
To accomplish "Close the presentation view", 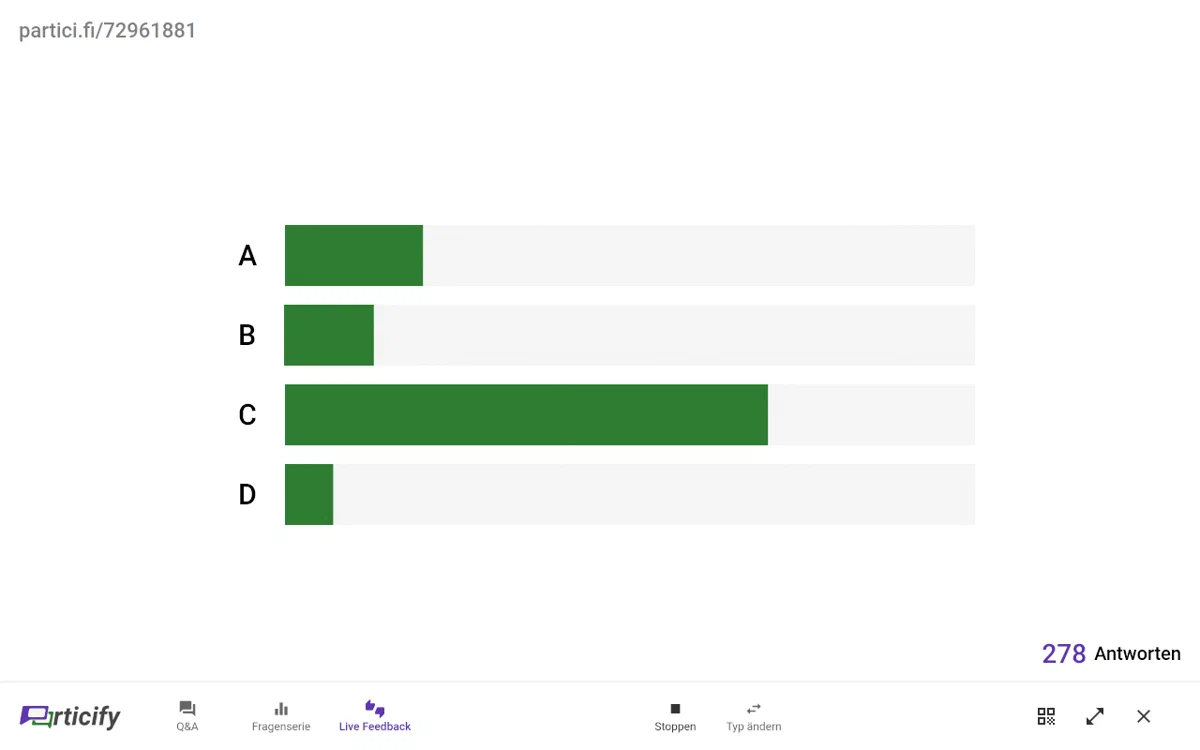I will point(1144,716).
